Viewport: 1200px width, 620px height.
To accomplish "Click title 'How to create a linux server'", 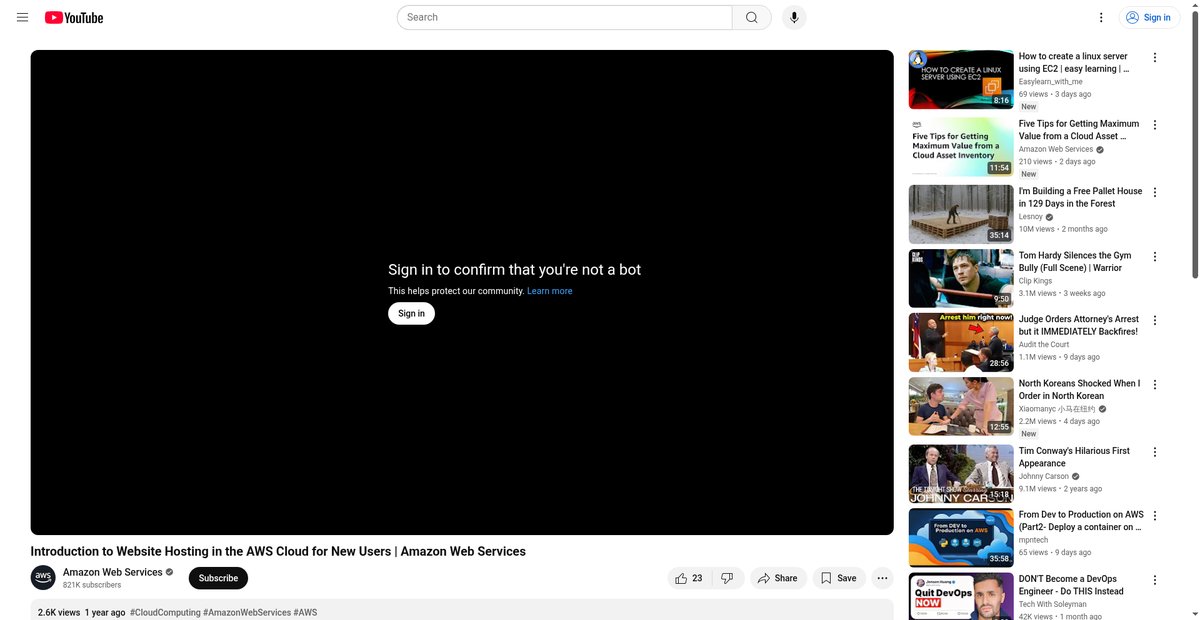I will pyautogui.click(x=1074, y=63).
